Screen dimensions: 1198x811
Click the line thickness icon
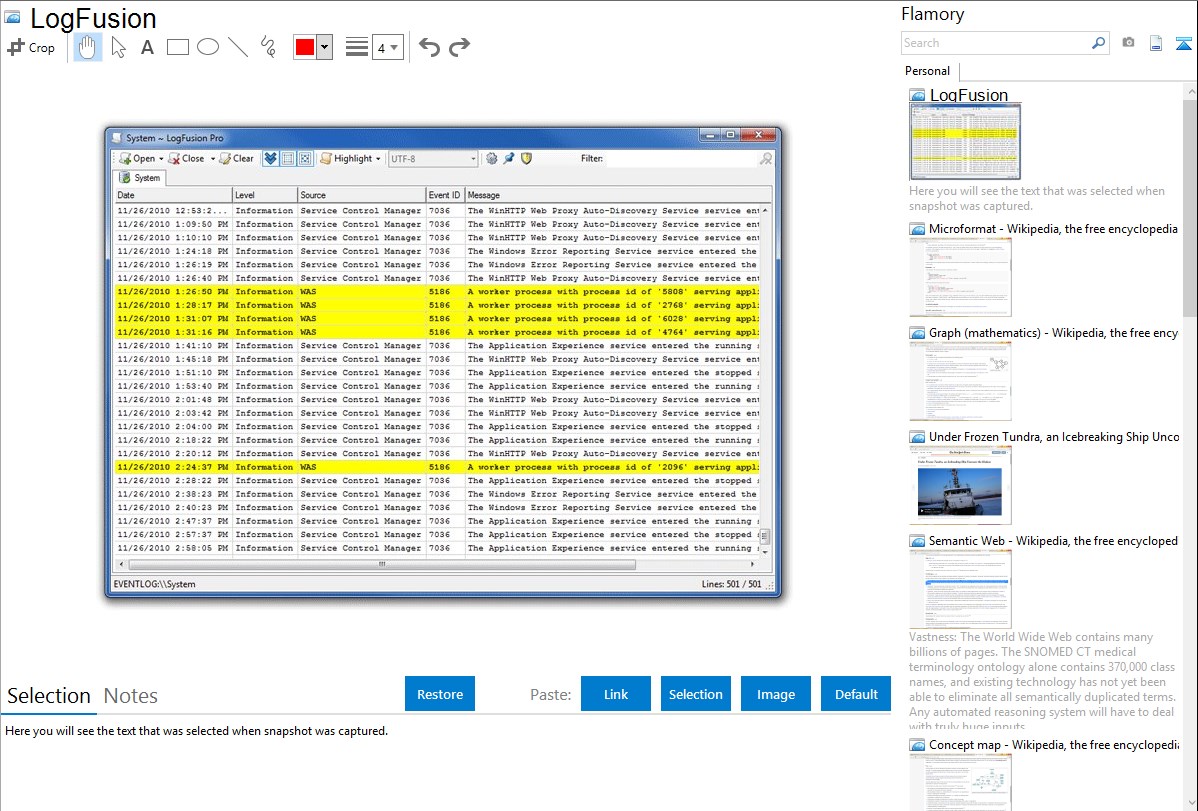(x=356, y=47)
